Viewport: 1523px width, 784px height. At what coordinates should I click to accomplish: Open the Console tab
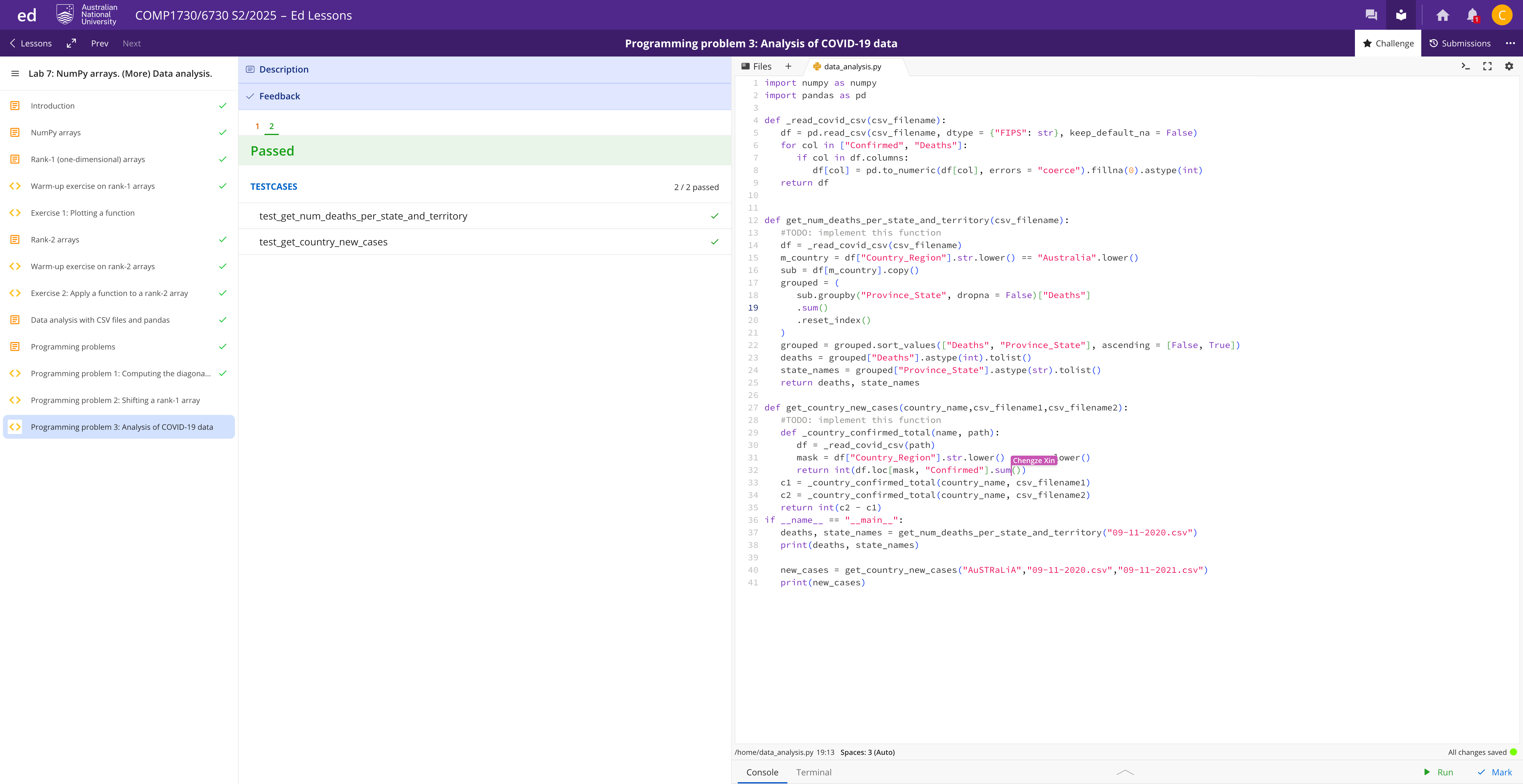click(762, 772)
